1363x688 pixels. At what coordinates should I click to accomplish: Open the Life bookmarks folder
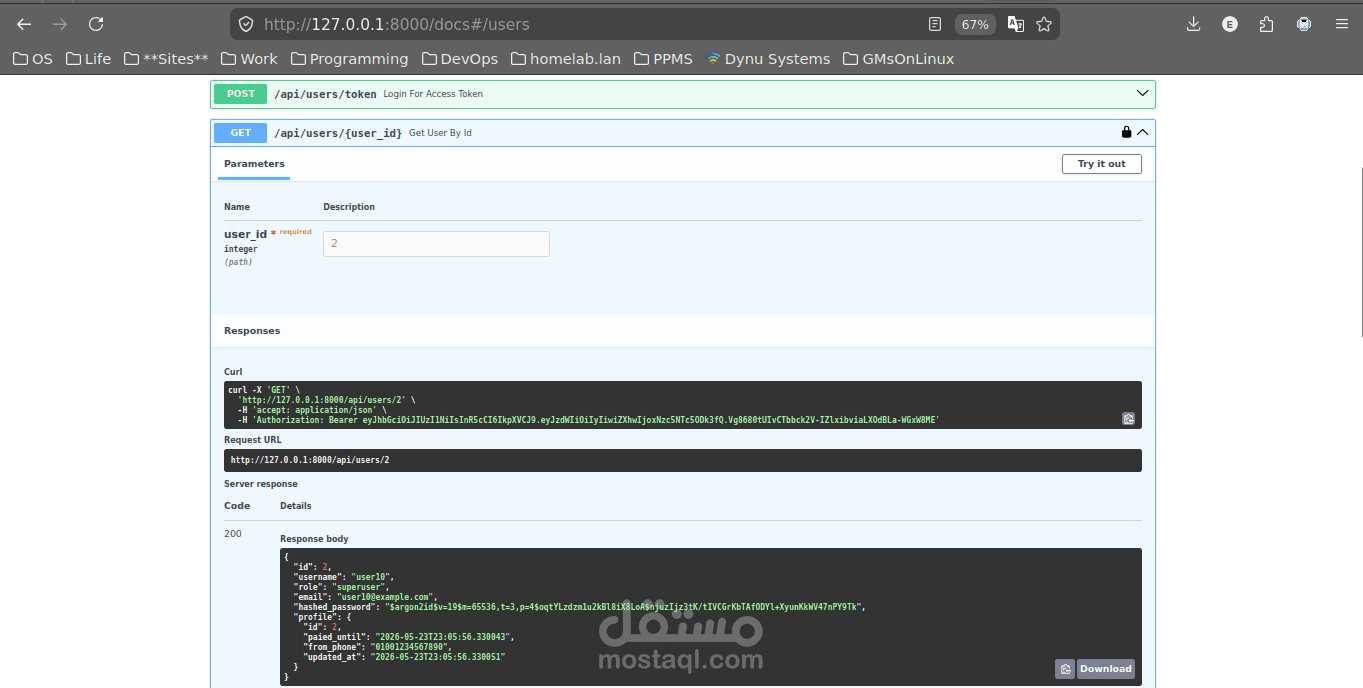(89, 59)
